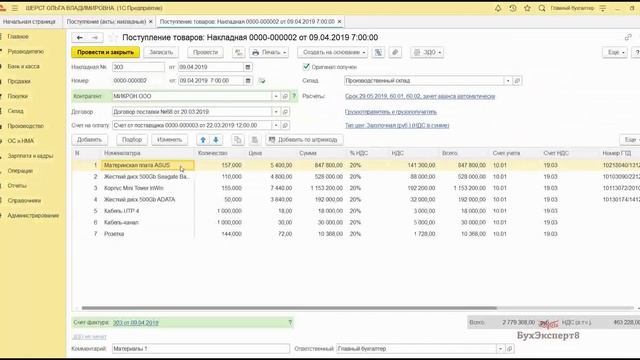Open Договор поставки №68 card icon
The width and height of the screenshot is (640, 360).
tap(285, 112)
